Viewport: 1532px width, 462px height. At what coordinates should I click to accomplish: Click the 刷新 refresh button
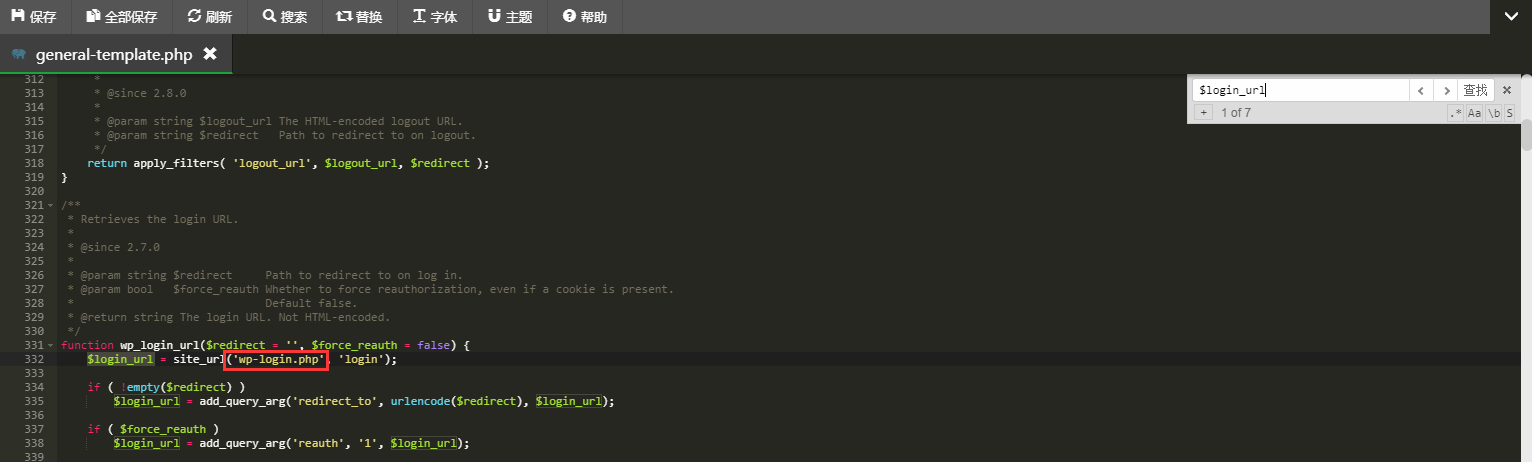click(210, 17)
